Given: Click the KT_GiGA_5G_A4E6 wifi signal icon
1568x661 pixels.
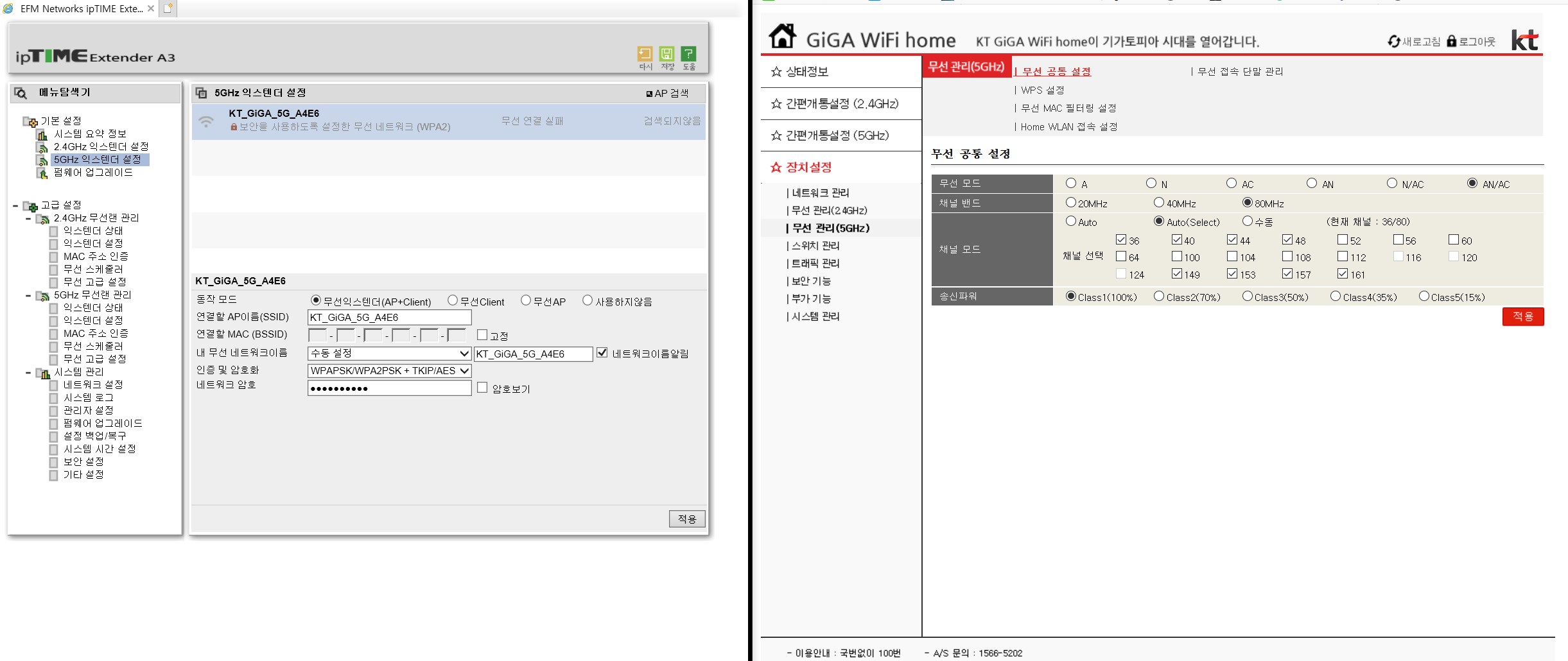Looking at the screenshot, I should (x=206, y=121).
